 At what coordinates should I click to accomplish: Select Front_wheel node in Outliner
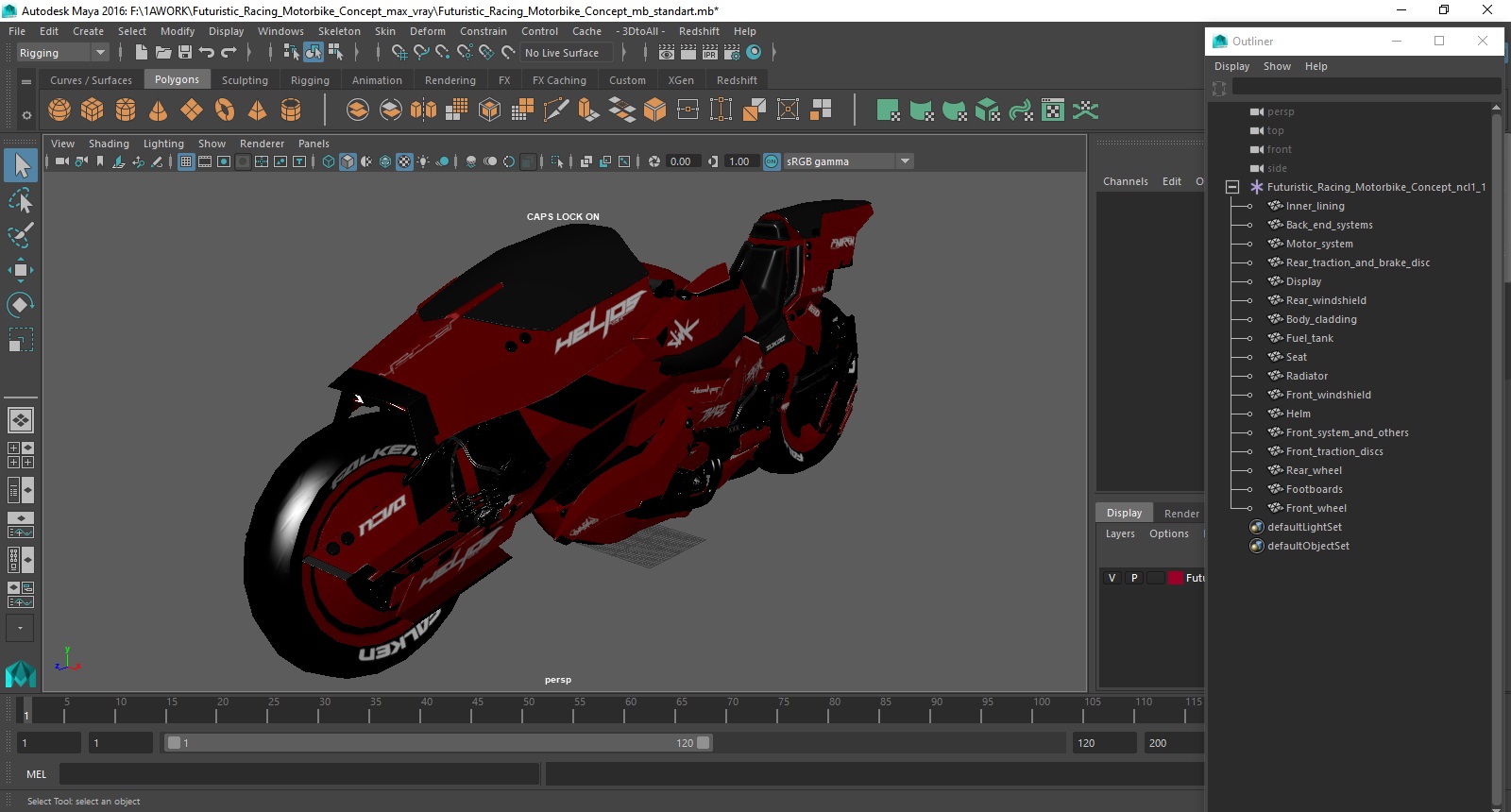(x=1316, y=508)
